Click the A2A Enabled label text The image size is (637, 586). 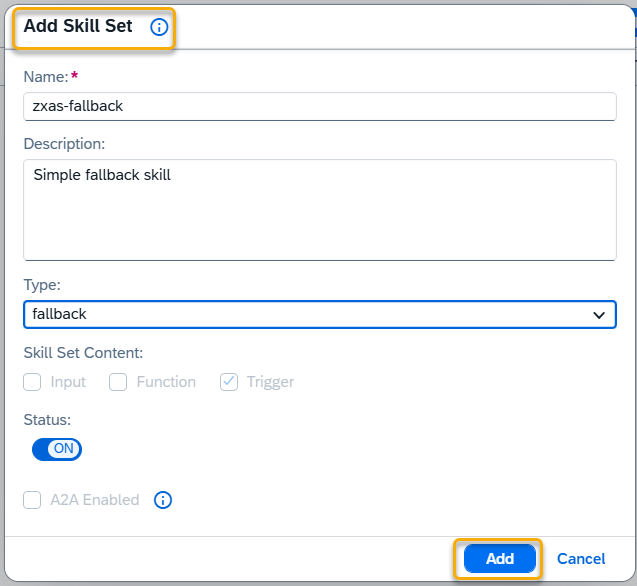pos(95,500)
